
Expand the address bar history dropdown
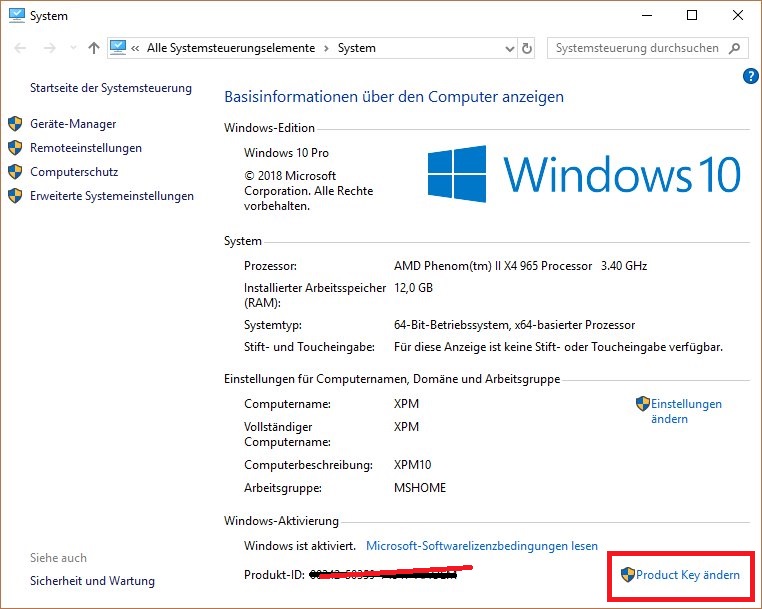pyautogui.click(x=509, y=49)
